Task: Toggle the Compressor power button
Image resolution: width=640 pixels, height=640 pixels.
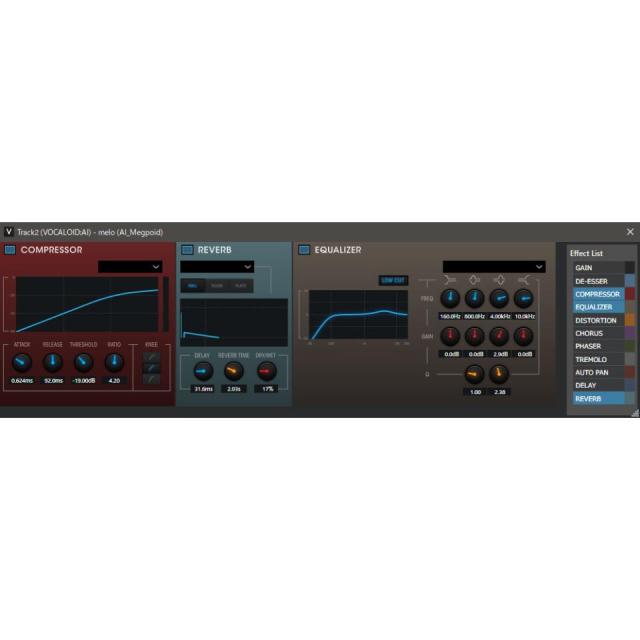Action: tap(10, 249)
